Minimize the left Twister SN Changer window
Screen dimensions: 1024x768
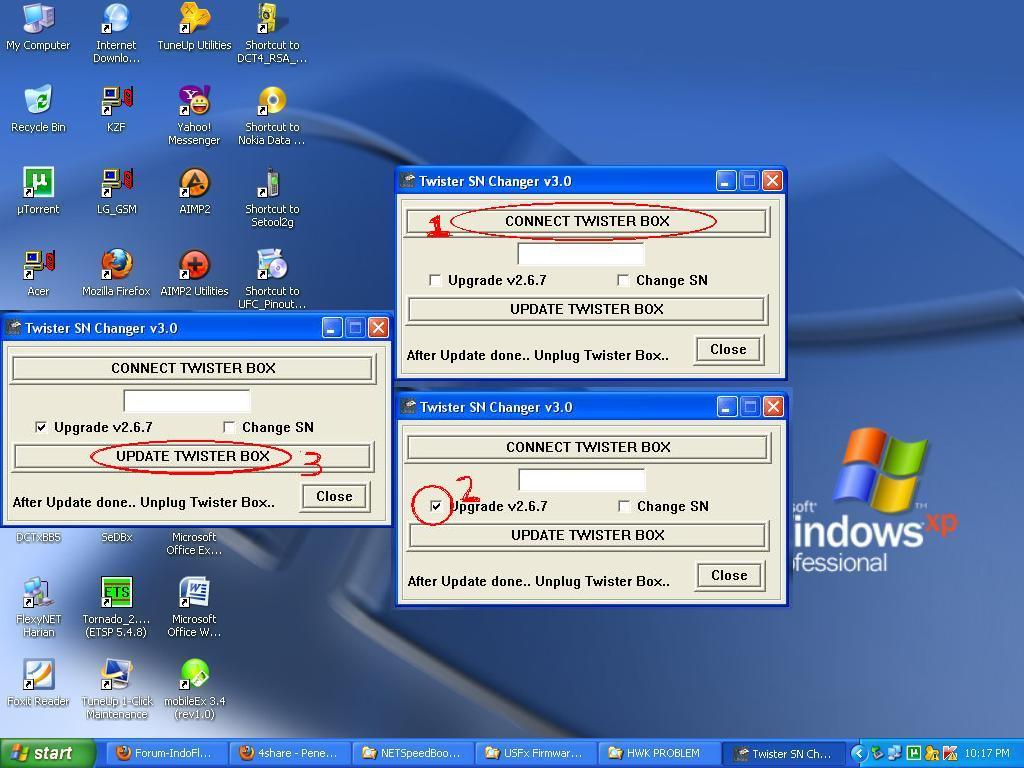click(332, 328)
